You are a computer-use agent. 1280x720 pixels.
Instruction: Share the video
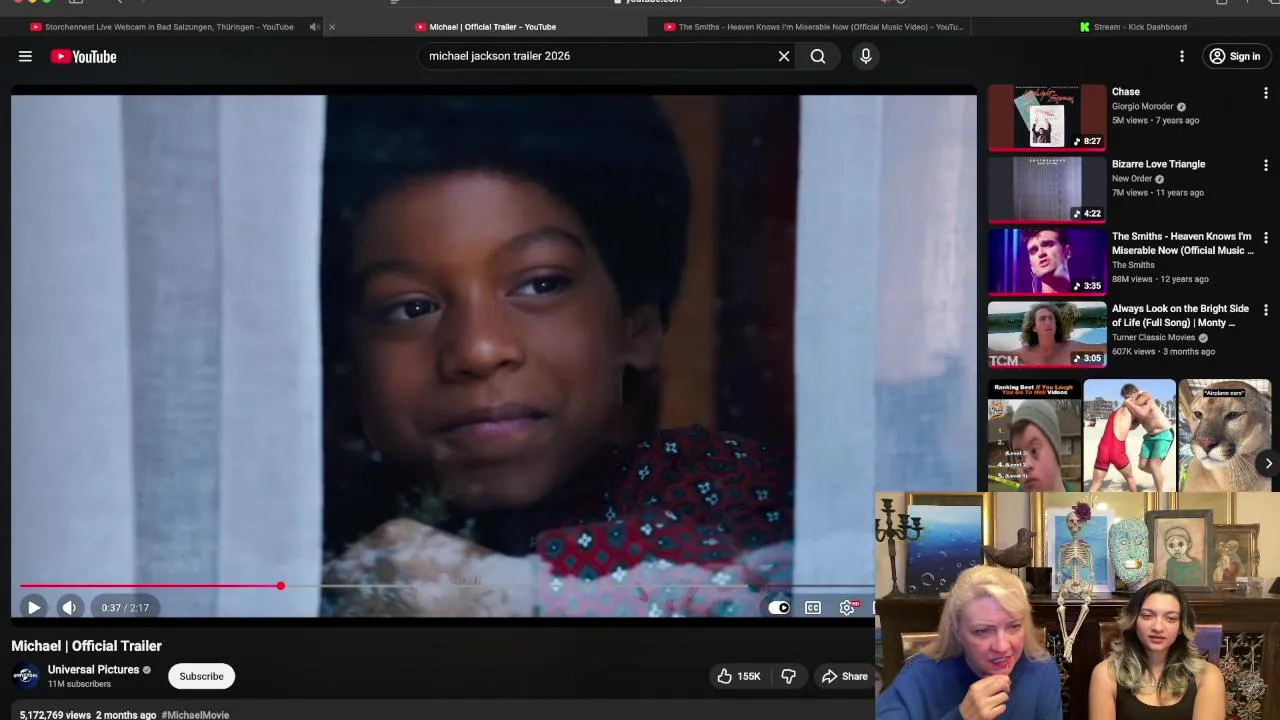(845, 676)
